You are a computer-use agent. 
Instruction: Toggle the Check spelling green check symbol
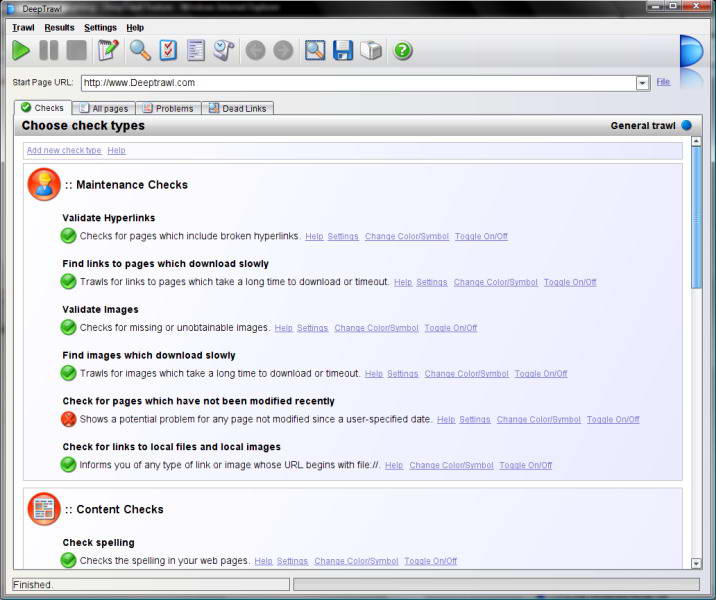(x=68, y=560)
